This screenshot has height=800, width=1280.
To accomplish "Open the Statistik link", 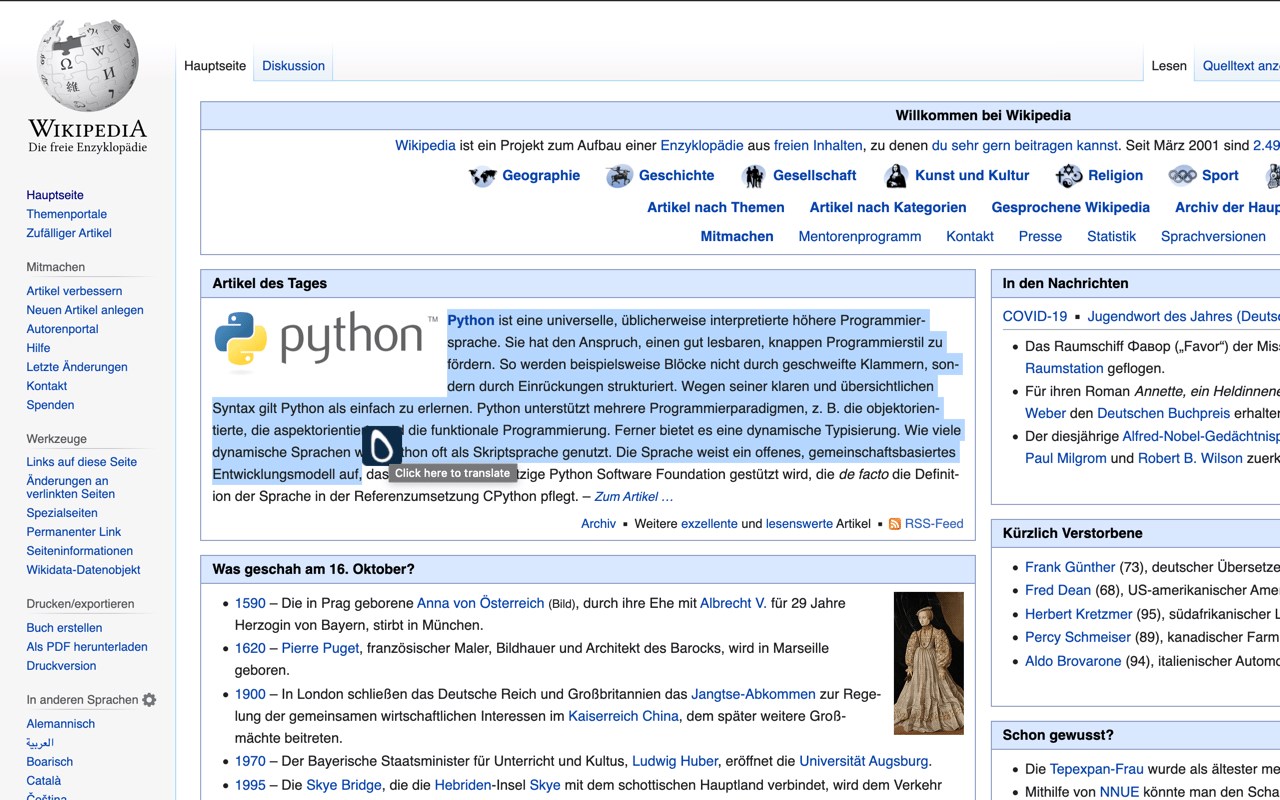I will [x=1112, y=236].
